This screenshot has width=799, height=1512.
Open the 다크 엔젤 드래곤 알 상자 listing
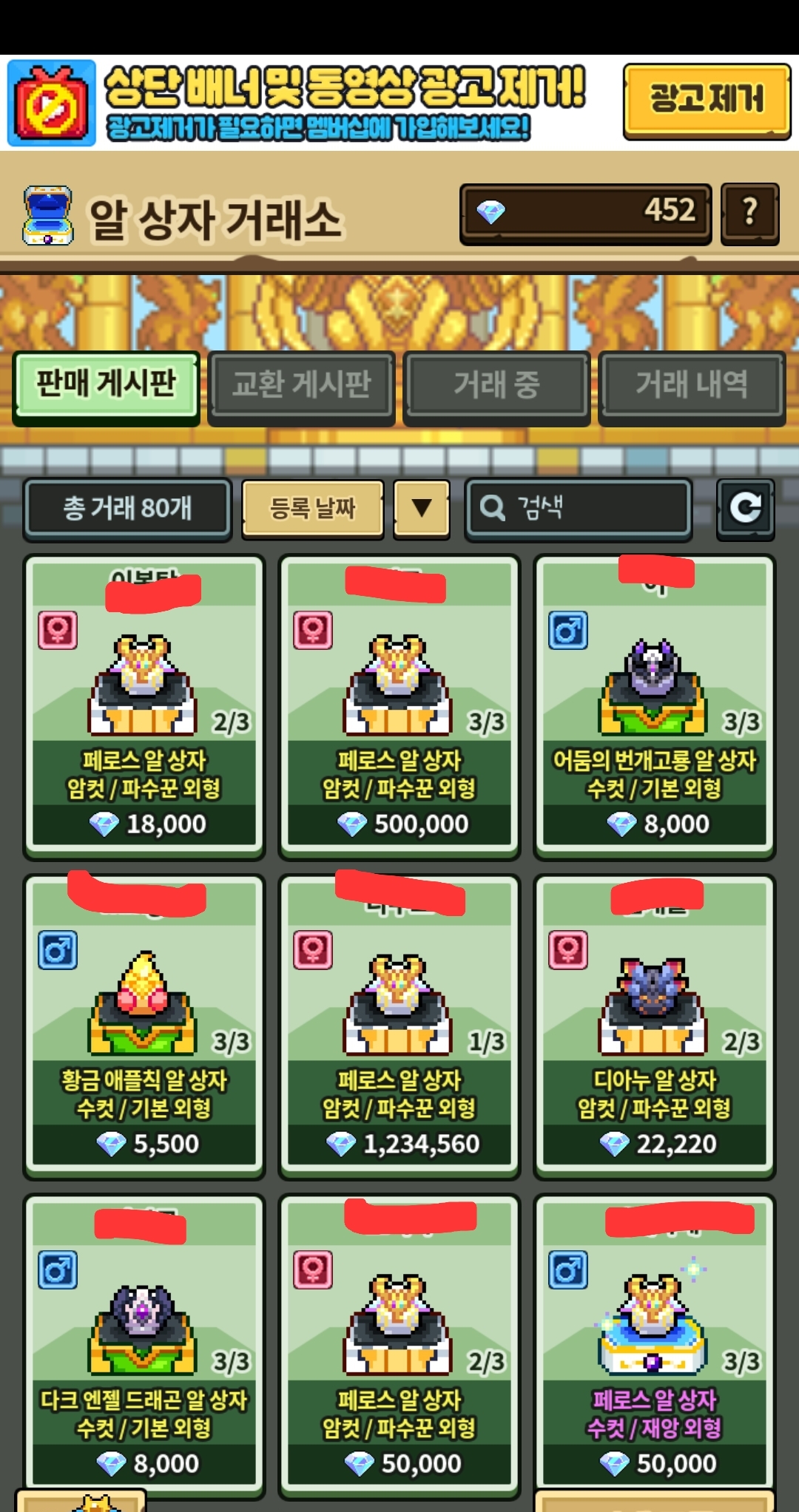click(x=144, y=1346)
